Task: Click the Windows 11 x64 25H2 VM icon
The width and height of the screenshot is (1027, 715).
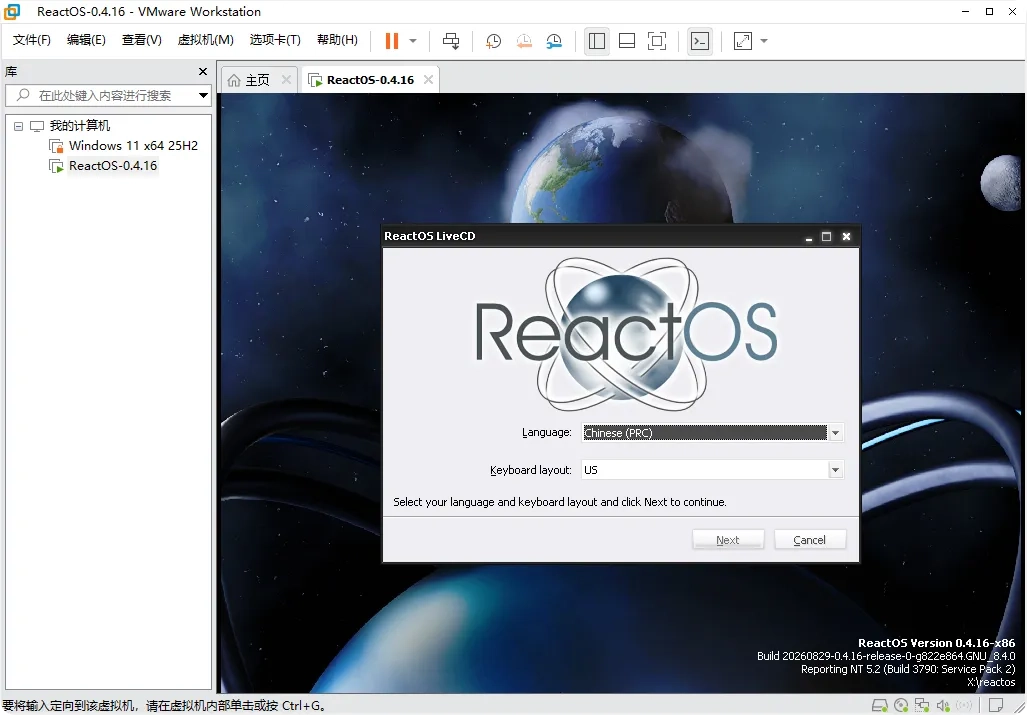Action: click(x=56, y=146)
